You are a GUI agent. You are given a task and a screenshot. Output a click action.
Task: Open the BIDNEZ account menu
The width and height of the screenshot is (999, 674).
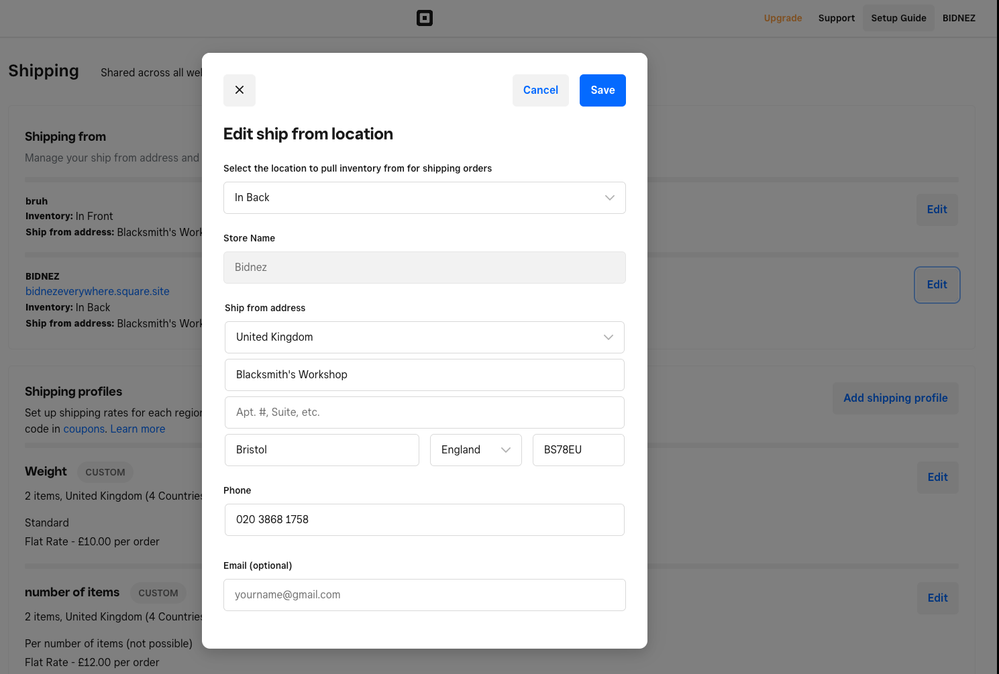click(x=958, y=17)
